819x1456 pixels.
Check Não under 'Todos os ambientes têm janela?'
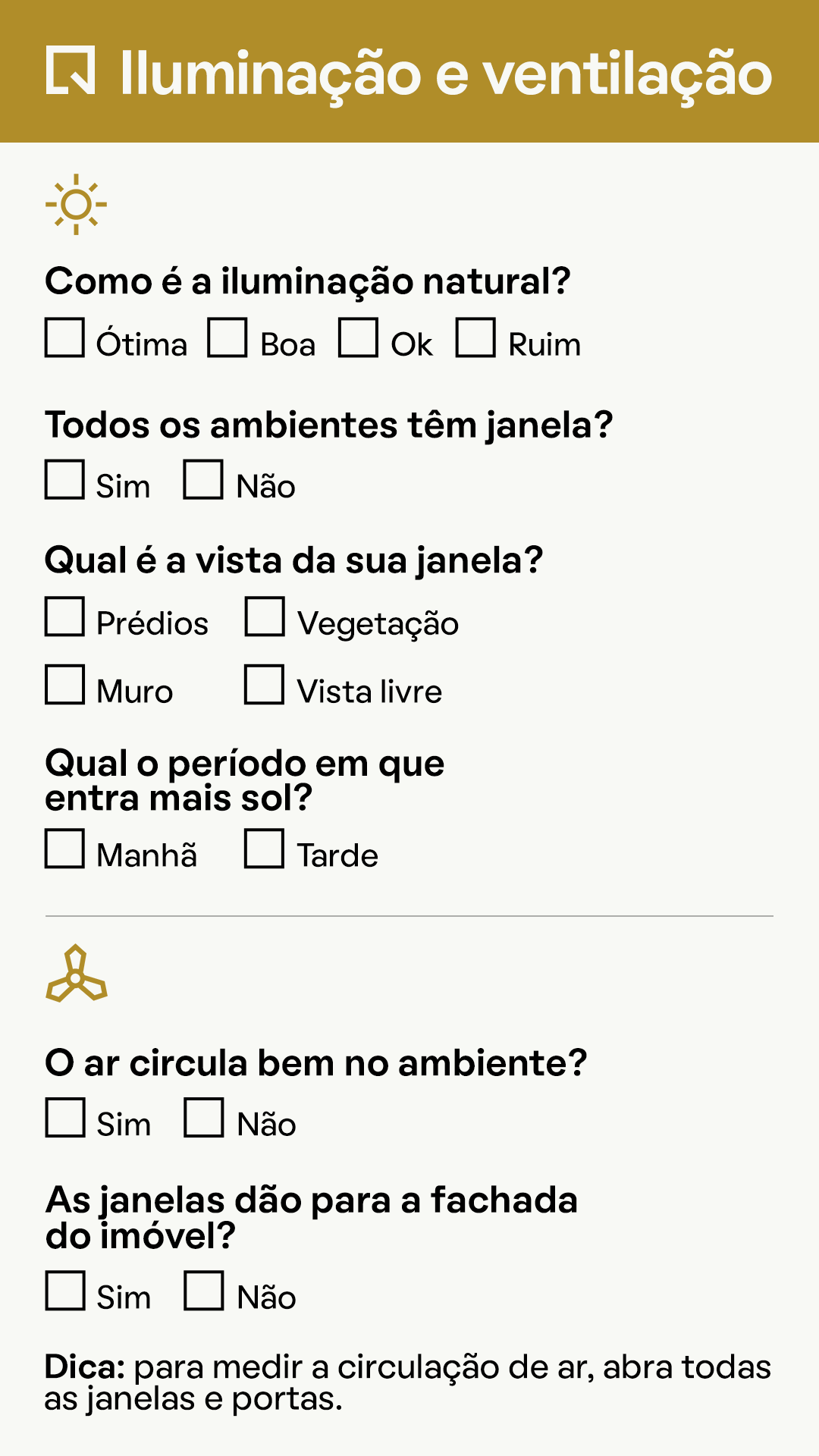203,479
